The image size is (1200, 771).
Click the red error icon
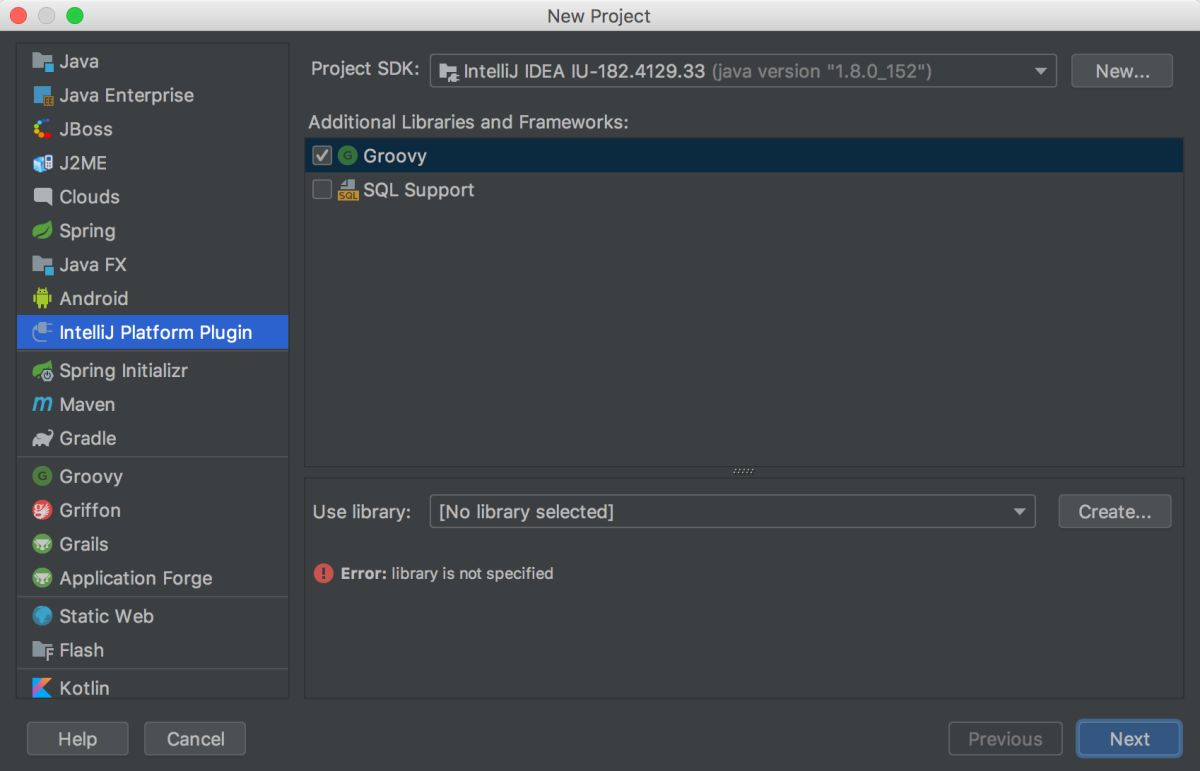(x=323, y=573)
